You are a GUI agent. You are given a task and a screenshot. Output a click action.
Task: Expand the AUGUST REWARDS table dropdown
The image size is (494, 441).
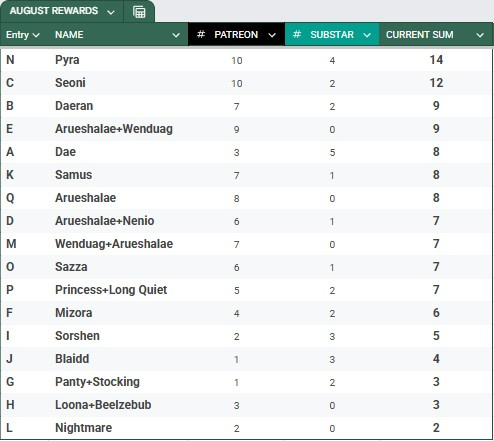(111, 13)
